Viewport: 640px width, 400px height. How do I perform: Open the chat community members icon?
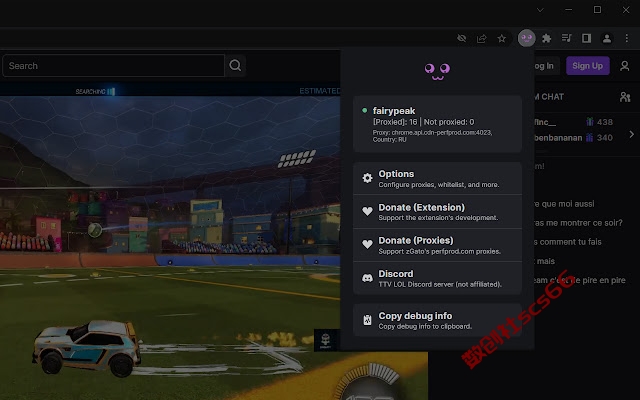tap(625, 97)
